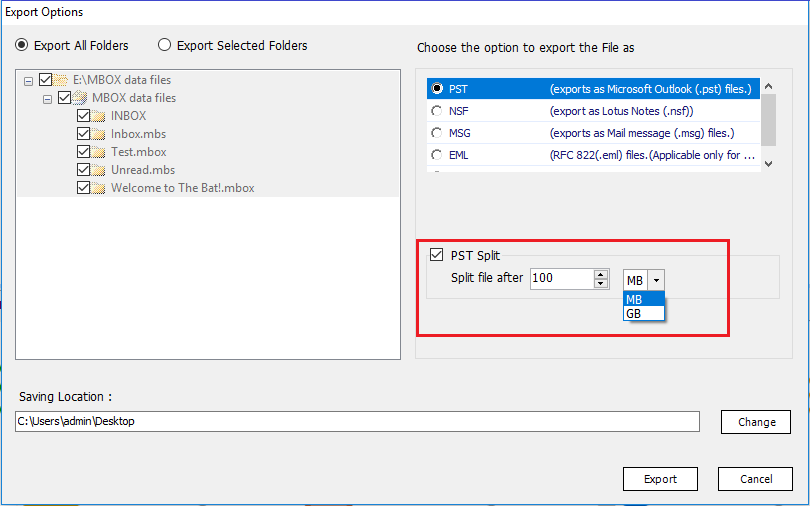This screenshot has height=506, width=810.
Task: Select the Inbox.mbs tree label
Action: [x=138, y=134]
